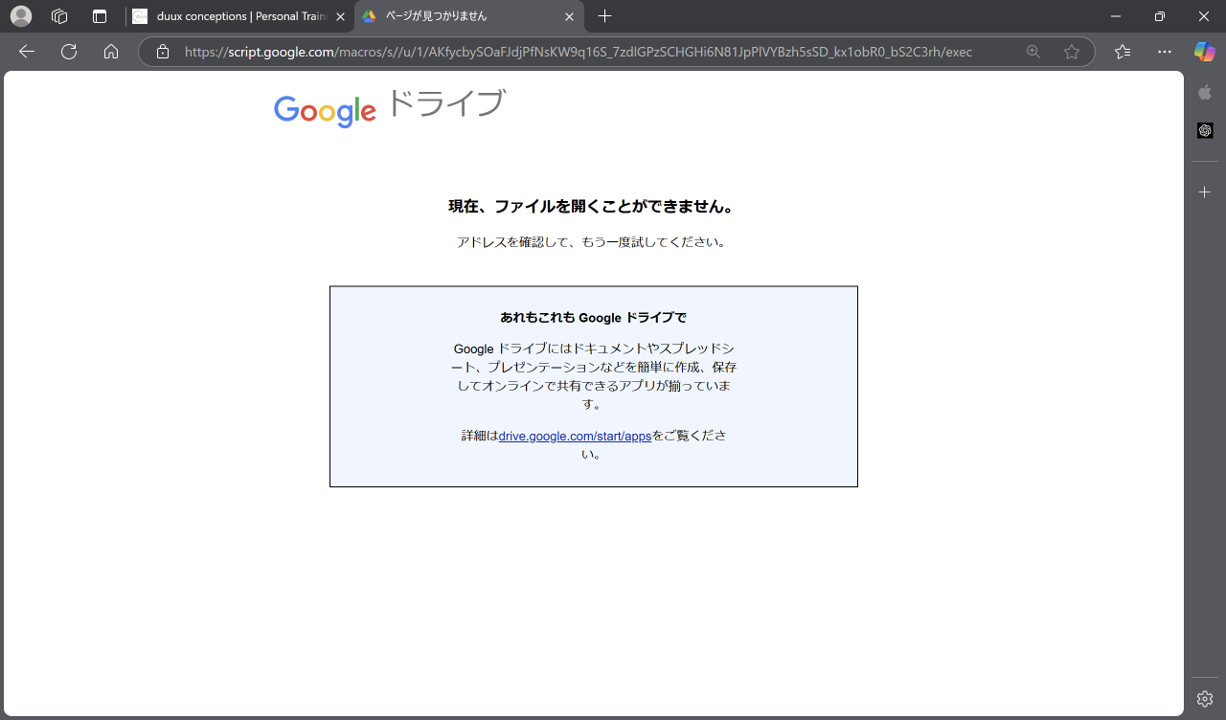Launch Copilot from the toolbar
This screenshot has width=1226, height=720.
click(1205, 52)
